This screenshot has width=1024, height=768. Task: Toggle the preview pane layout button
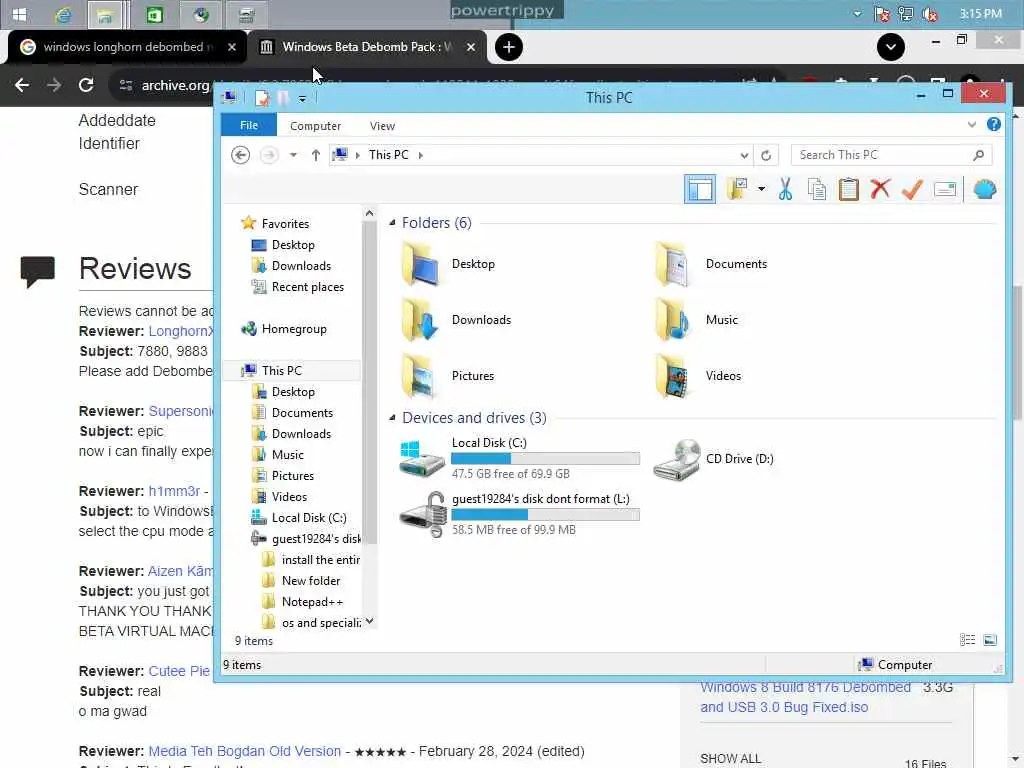point(699,189)
